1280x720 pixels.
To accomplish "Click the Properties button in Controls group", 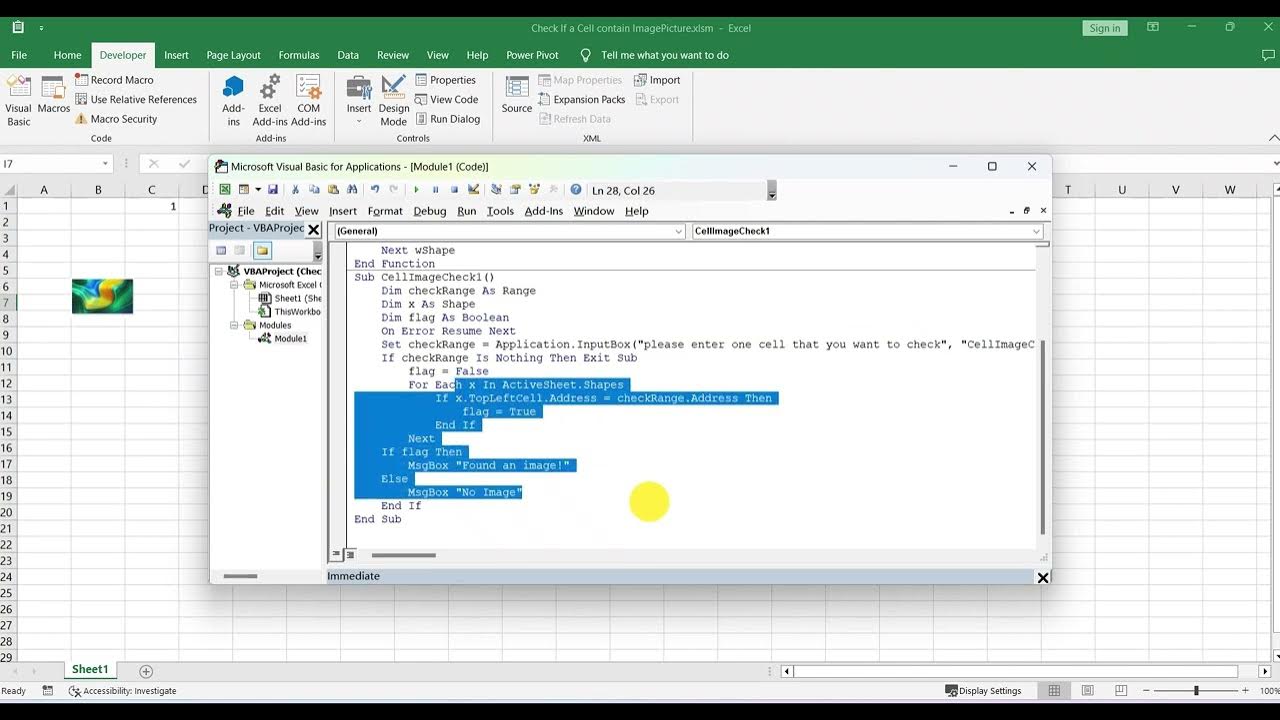I will tap(445, 80).
